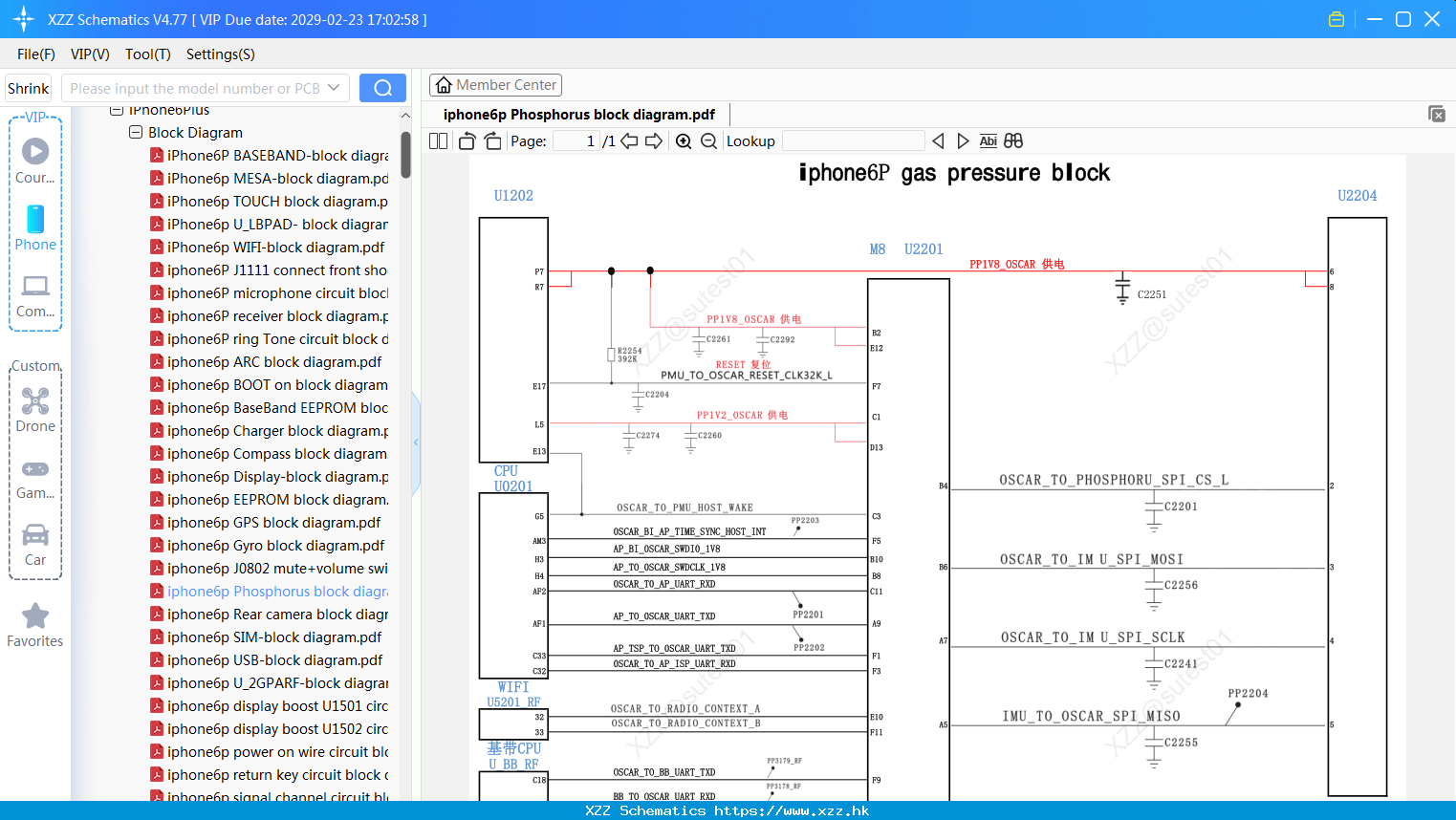Open iPhone6p TOUCH block diagram file

270,202
